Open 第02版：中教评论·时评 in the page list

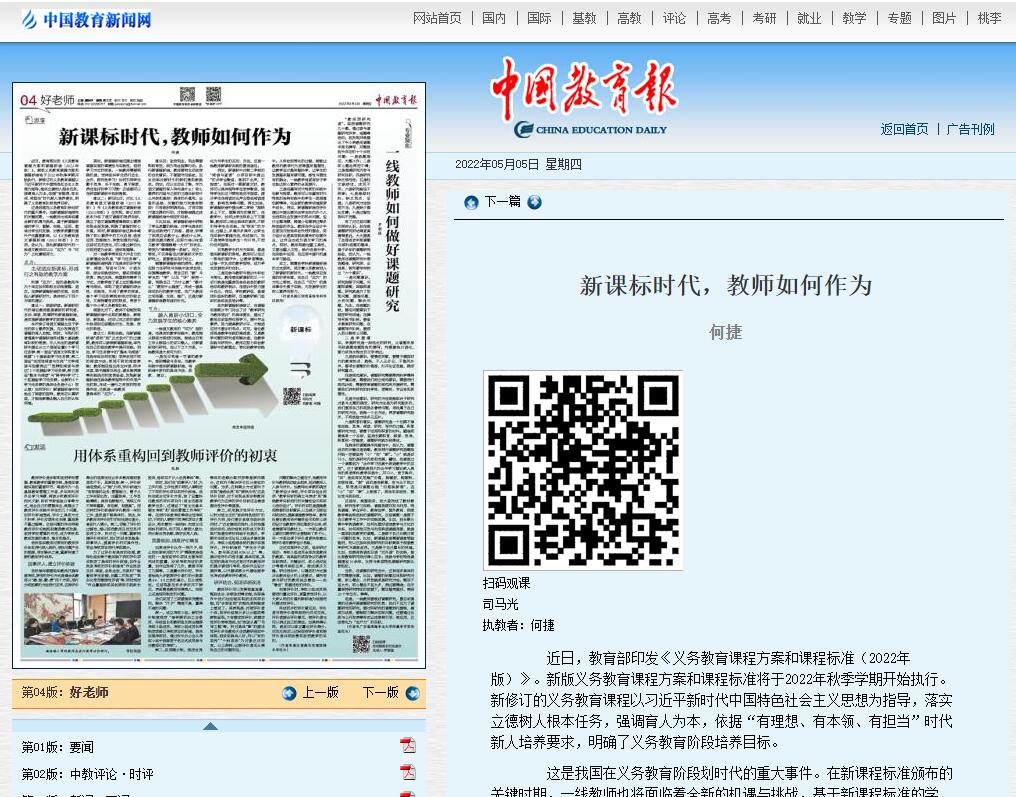click(x=87, y=774)
